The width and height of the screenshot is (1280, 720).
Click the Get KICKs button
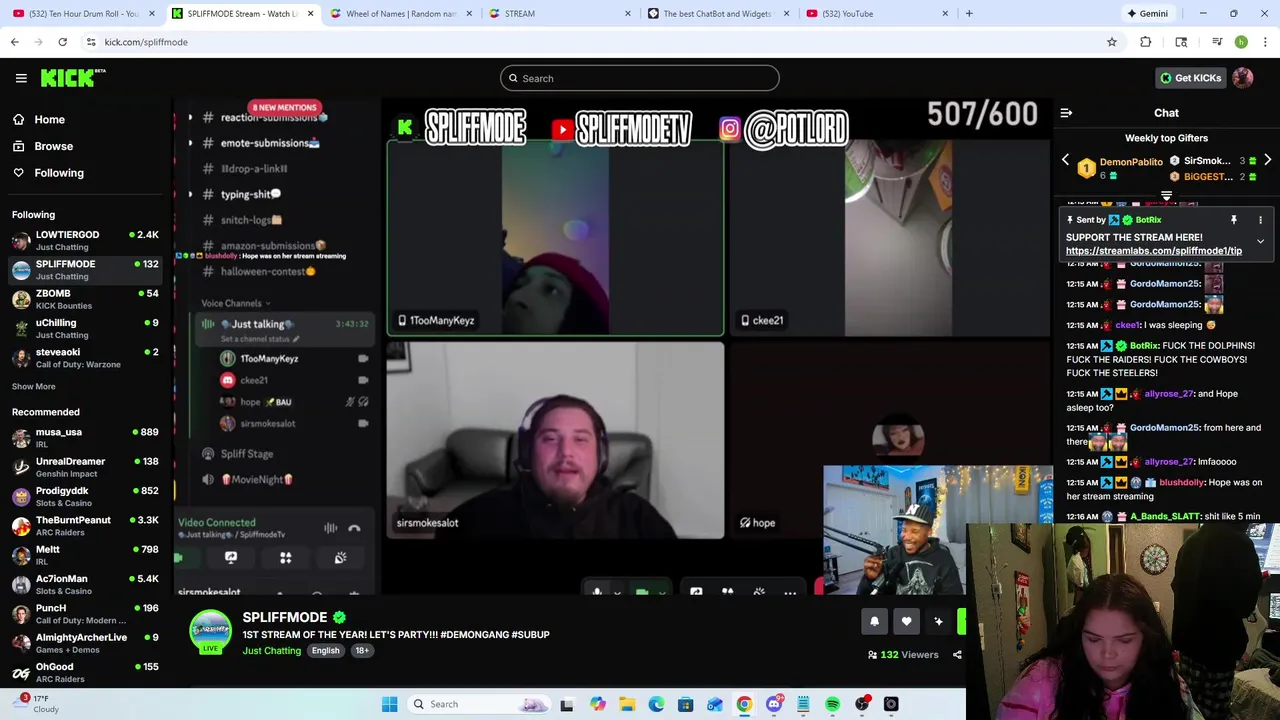[1189, 78]
